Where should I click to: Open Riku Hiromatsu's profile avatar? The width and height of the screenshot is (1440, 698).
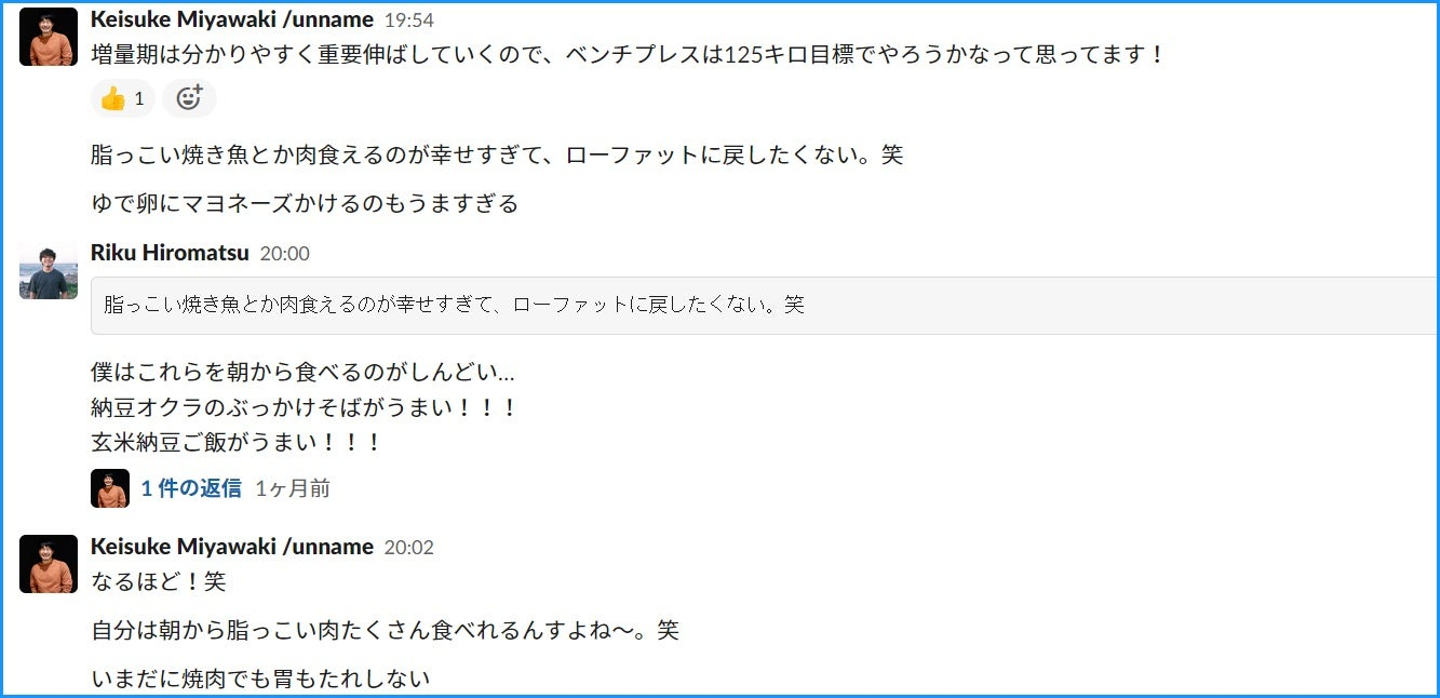[48, 270]
